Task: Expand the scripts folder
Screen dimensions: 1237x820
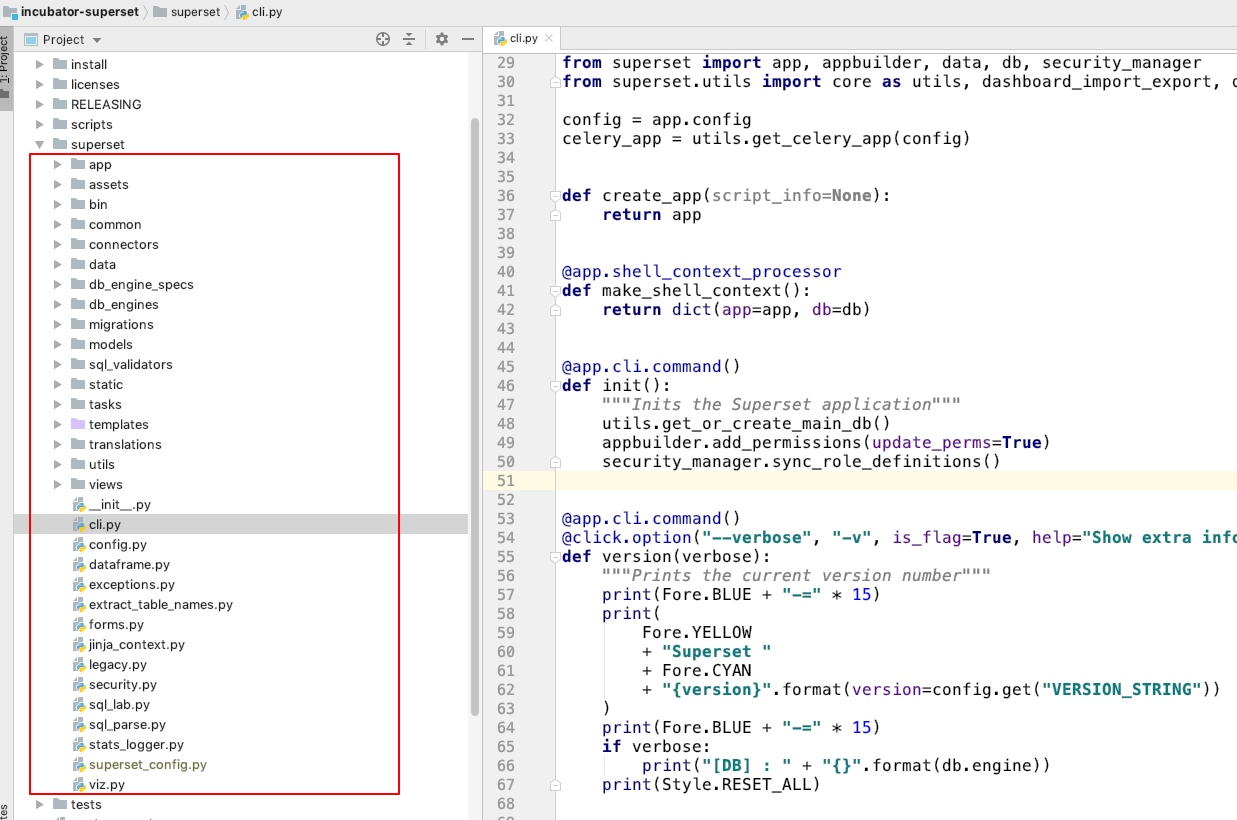Action: (x=40, y=124)
